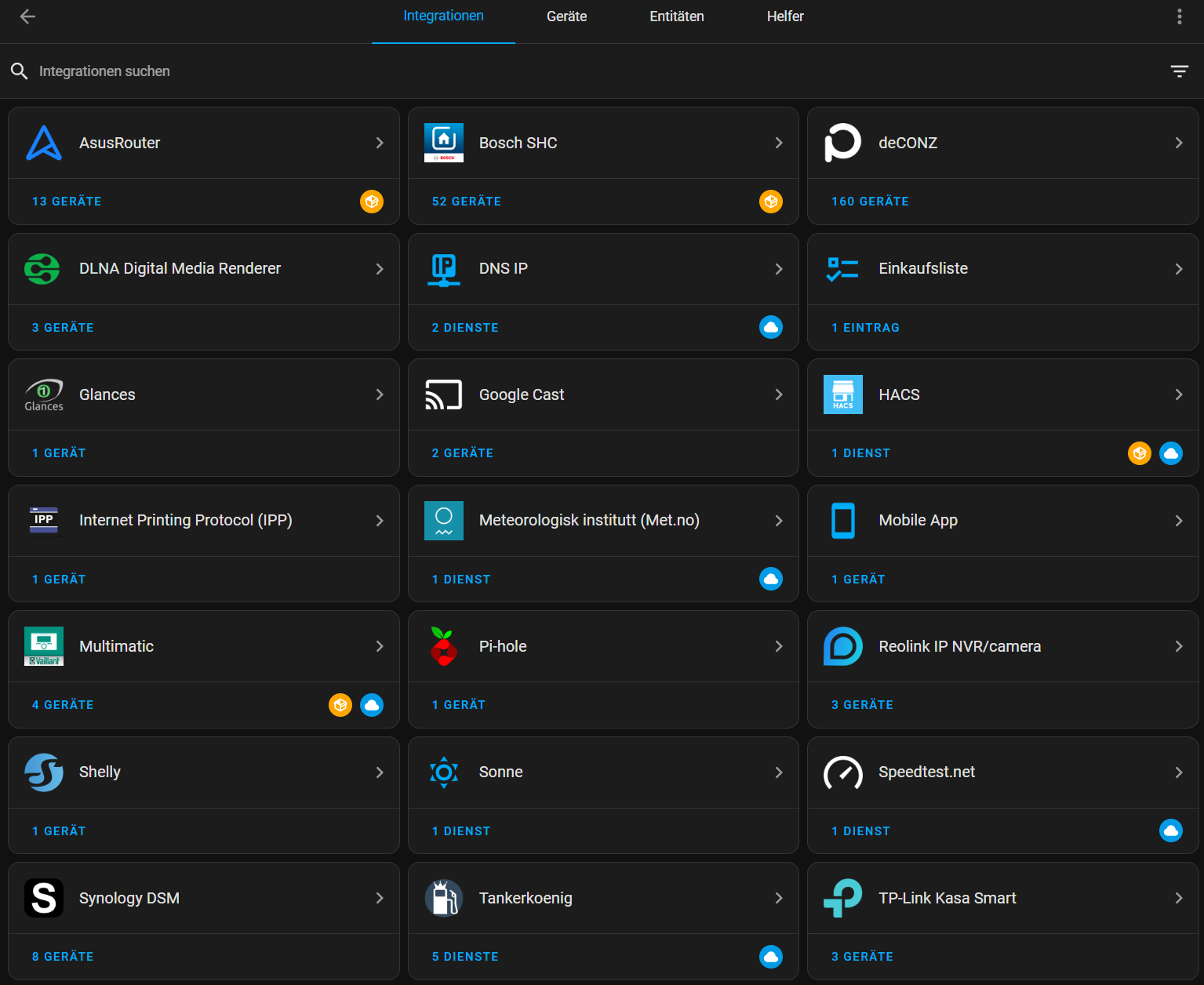Open 4 Geräte link under Multimatic
Image resolution: width=1204 pixels, height=985 pixels.
63,705
